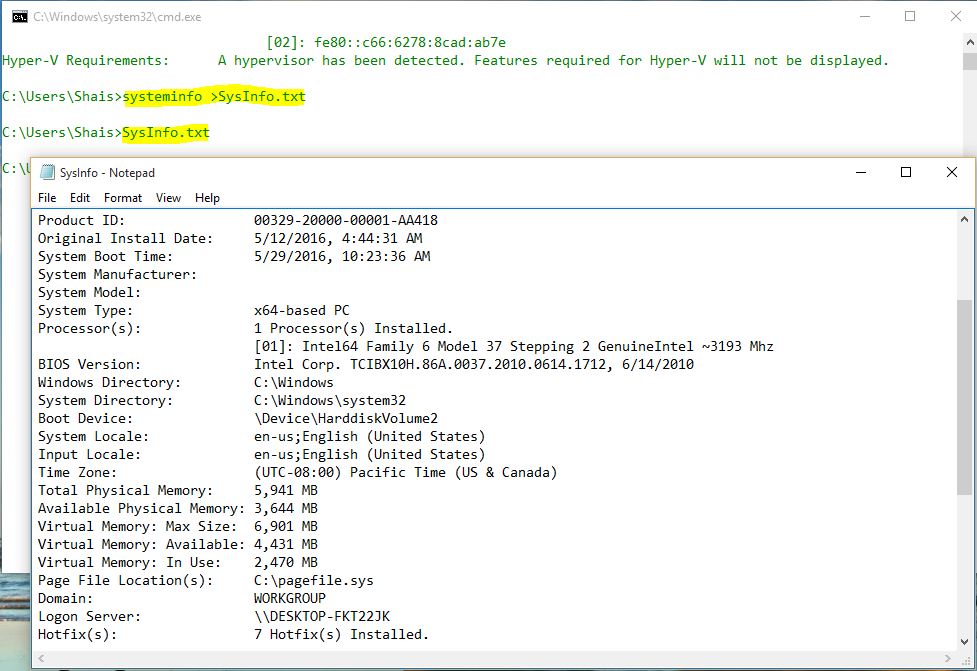
Task: Click the command prompt close icon
Action: click(x=957, y=16)
